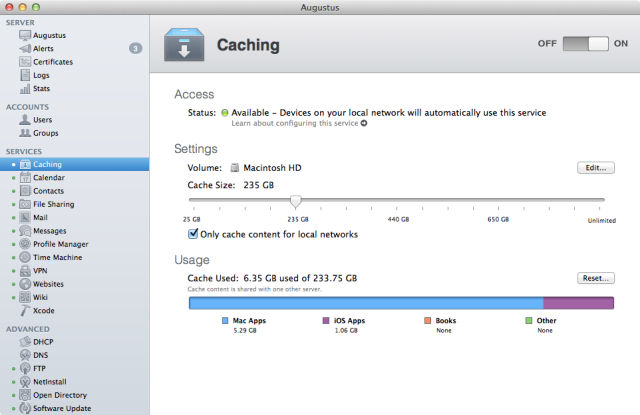Screen dimensions: 640x415
Task: Open the Stats bar chart icon
Action: (x=25, y=89)
